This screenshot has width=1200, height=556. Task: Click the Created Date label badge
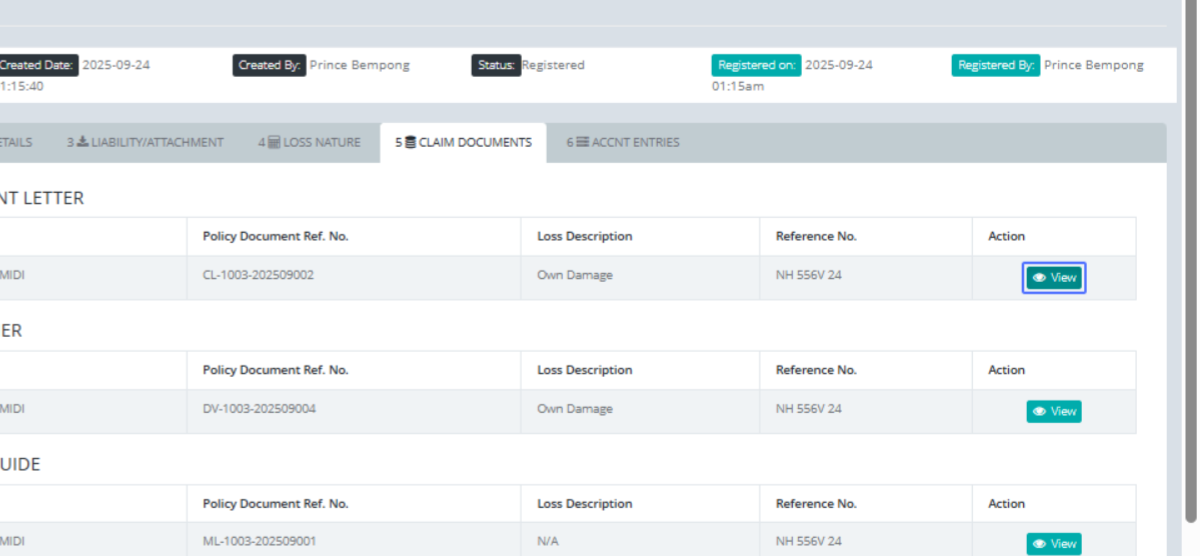[x=37, y=65]
